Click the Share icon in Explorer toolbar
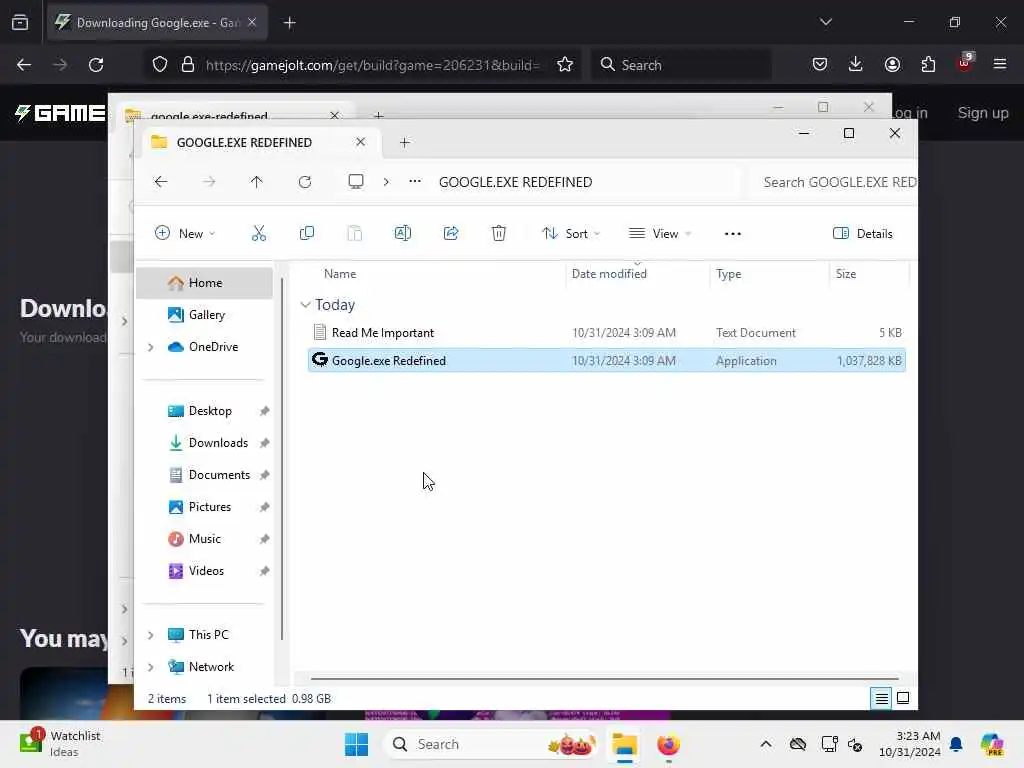Viewport: 1024px width, 768px height. coord(451,233)
